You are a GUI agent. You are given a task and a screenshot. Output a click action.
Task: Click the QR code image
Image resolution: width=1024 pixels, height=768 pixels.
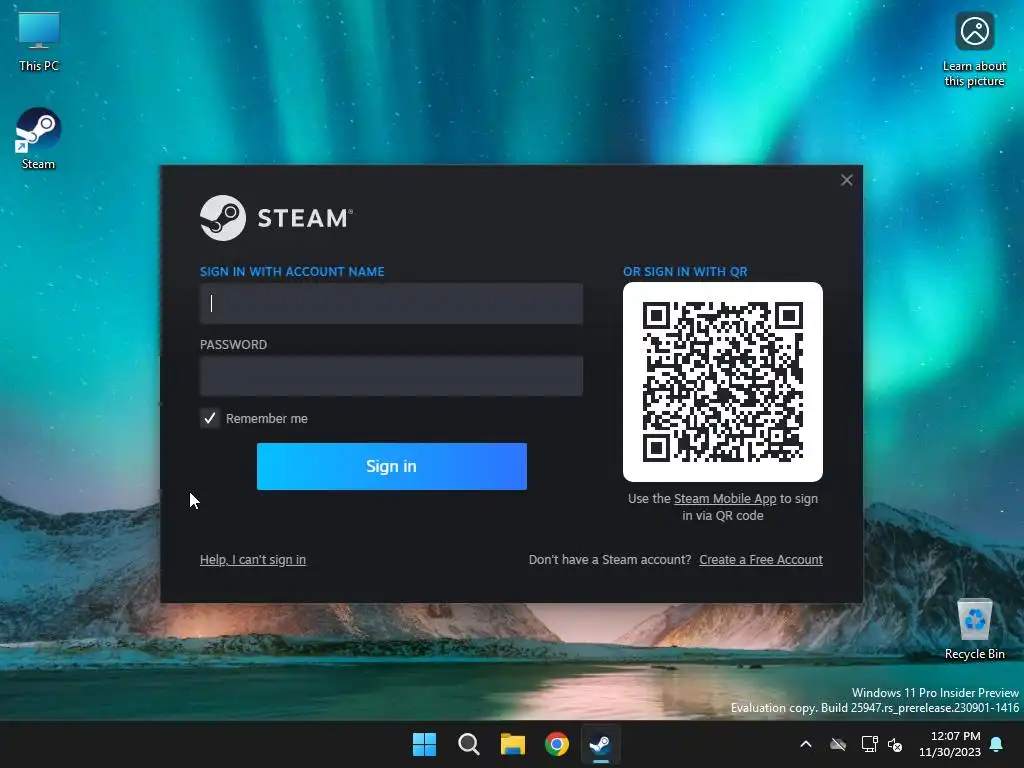(723, 382)
